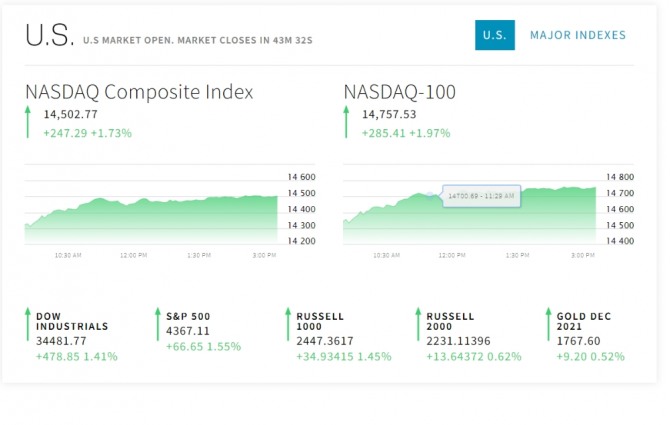Click the Gold Dec 2021 up arrow icon
The width and height of the screenshot is (670, 425).
(x=547, y=326)
